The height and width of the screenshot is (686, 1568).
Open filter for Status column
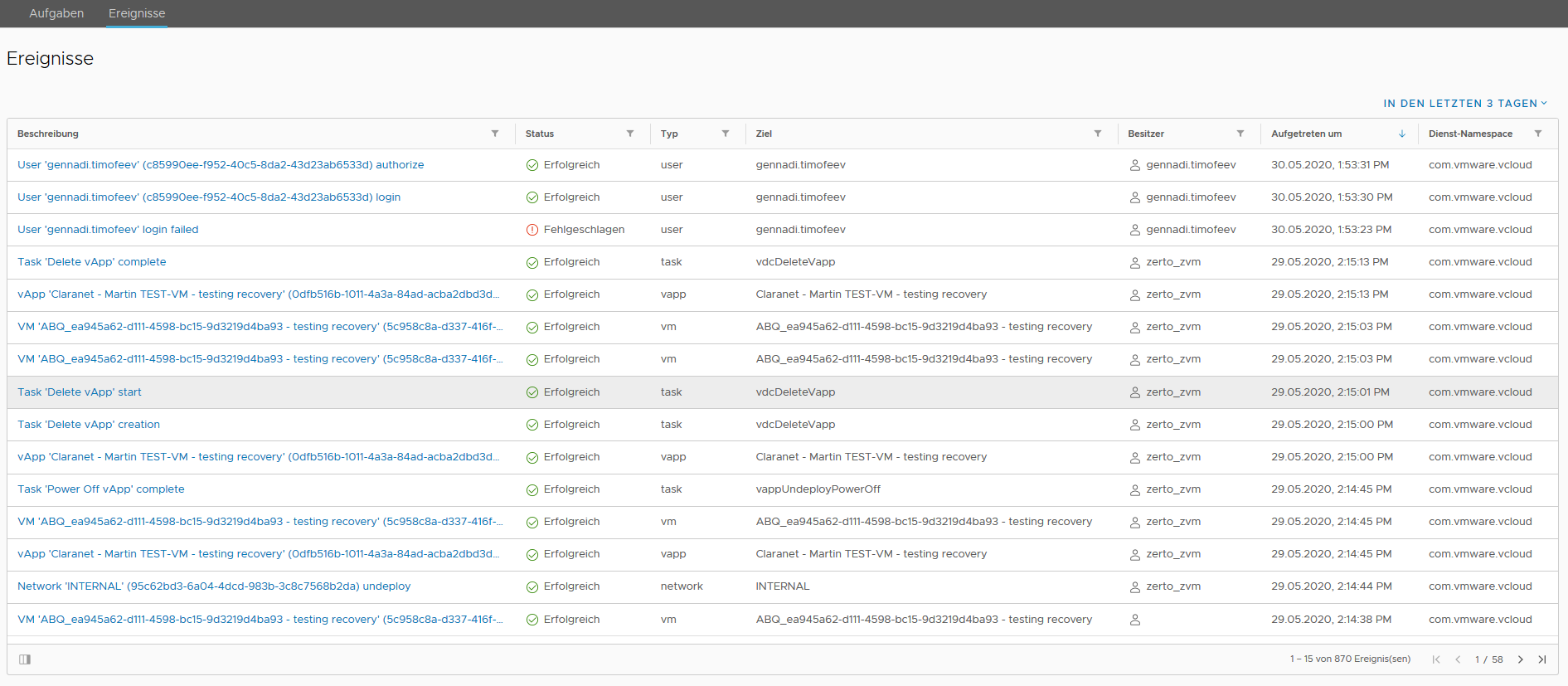pos(630,134)
